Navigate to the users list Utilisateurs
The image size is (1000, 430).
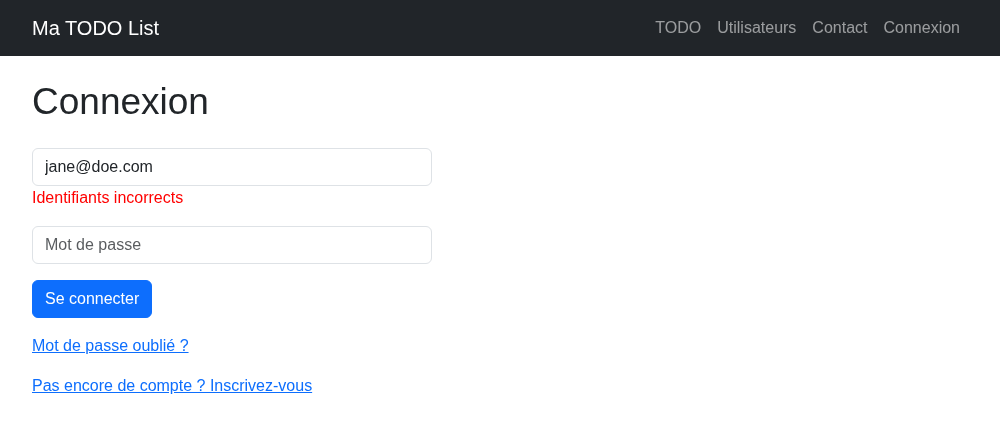(756, 27)
